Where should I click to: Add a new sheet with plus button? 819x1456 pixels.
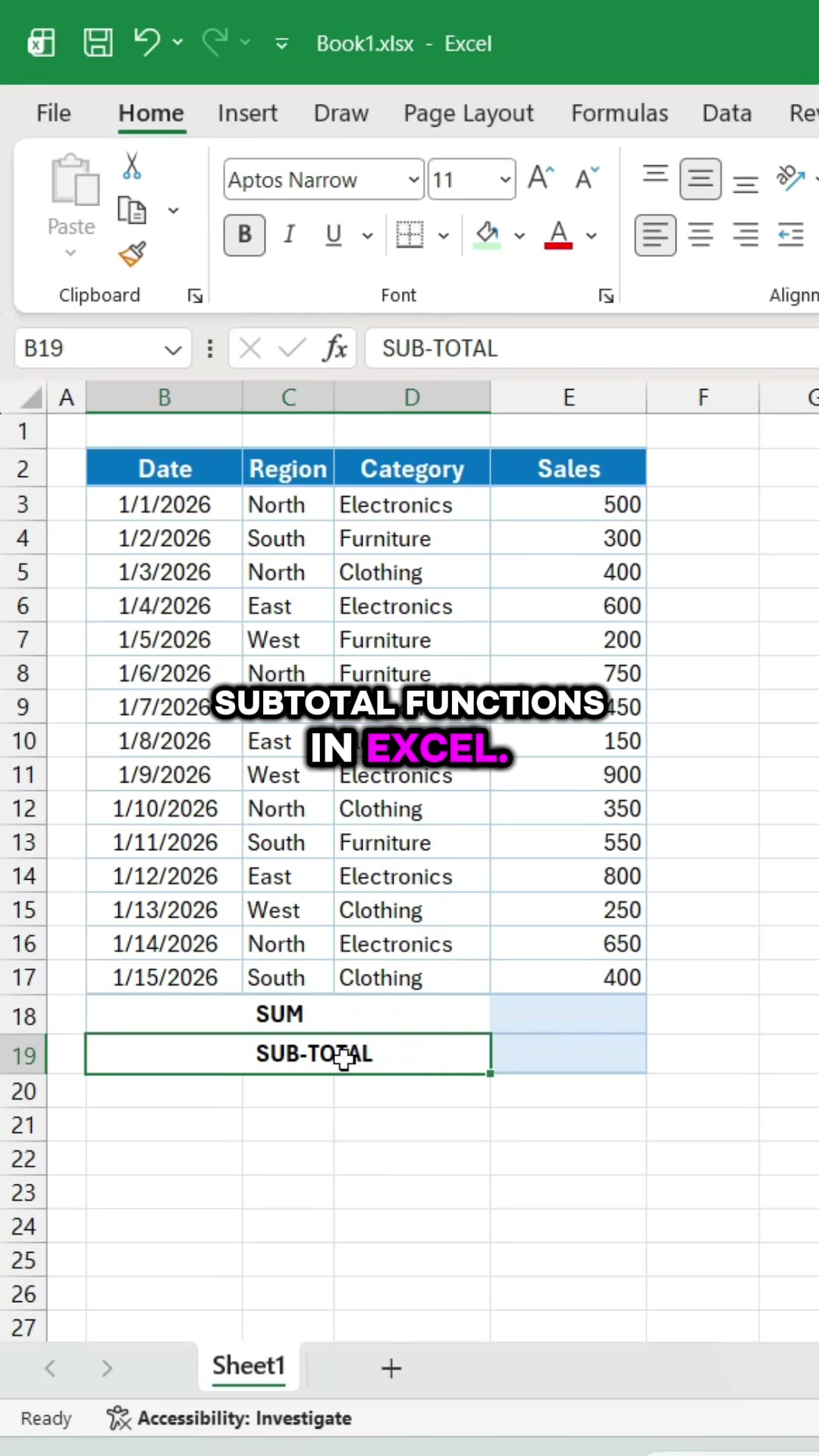[x=391, y=1369]
